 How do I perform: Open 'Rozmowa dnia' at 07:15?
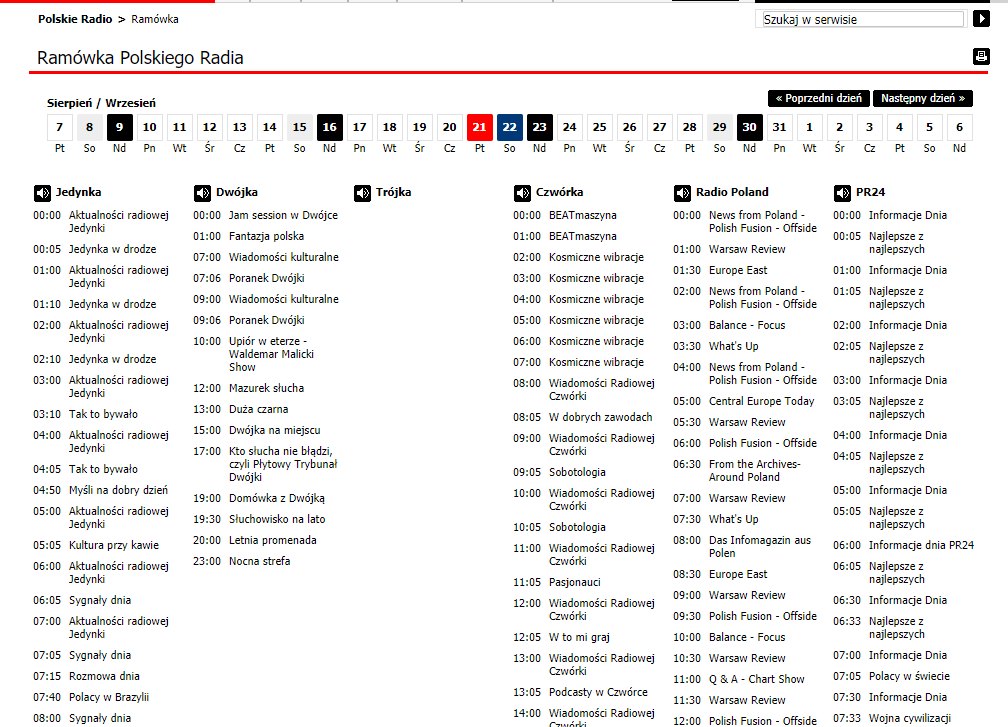[104, 676]
